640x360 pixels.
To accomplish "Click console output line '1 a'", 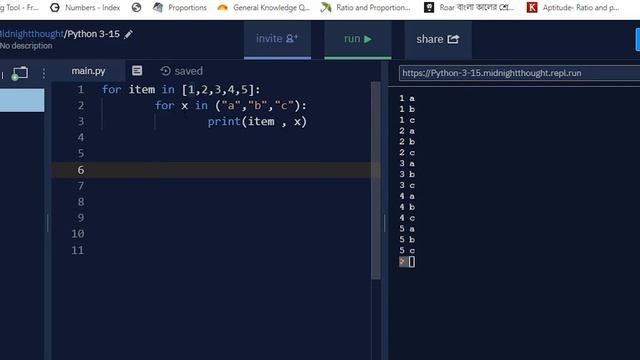I will (407, 98).
